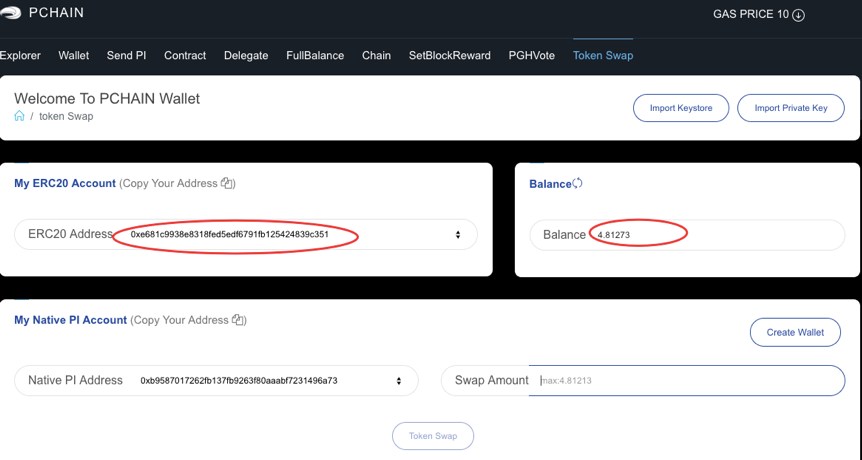Go to the PGHVote tab
Viewport: 862px width, 460px height.
pos(532,56)
